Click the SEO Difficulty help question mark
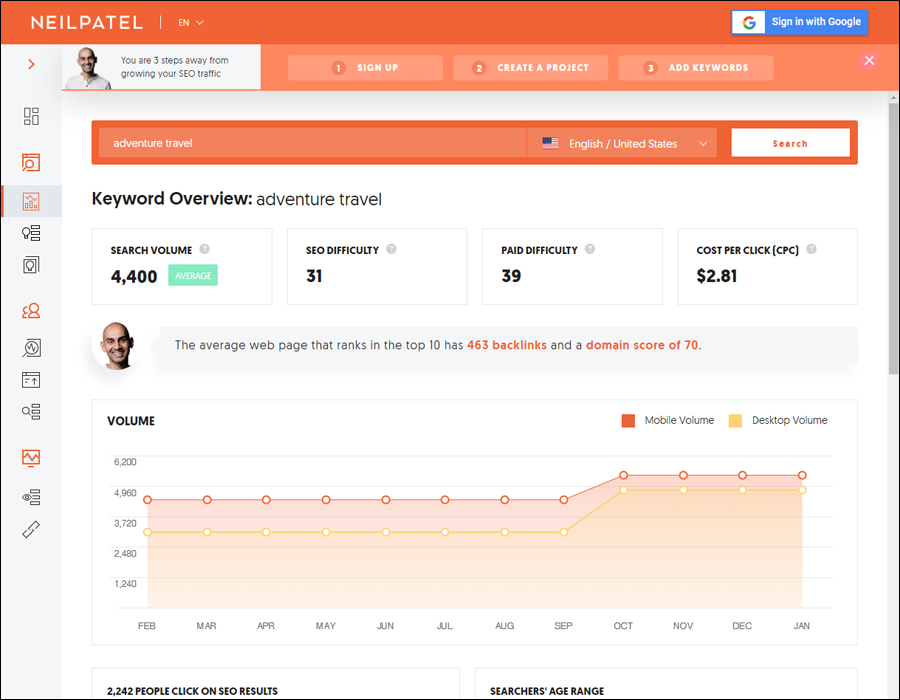900x700 pixels. (x=391, y=249)
